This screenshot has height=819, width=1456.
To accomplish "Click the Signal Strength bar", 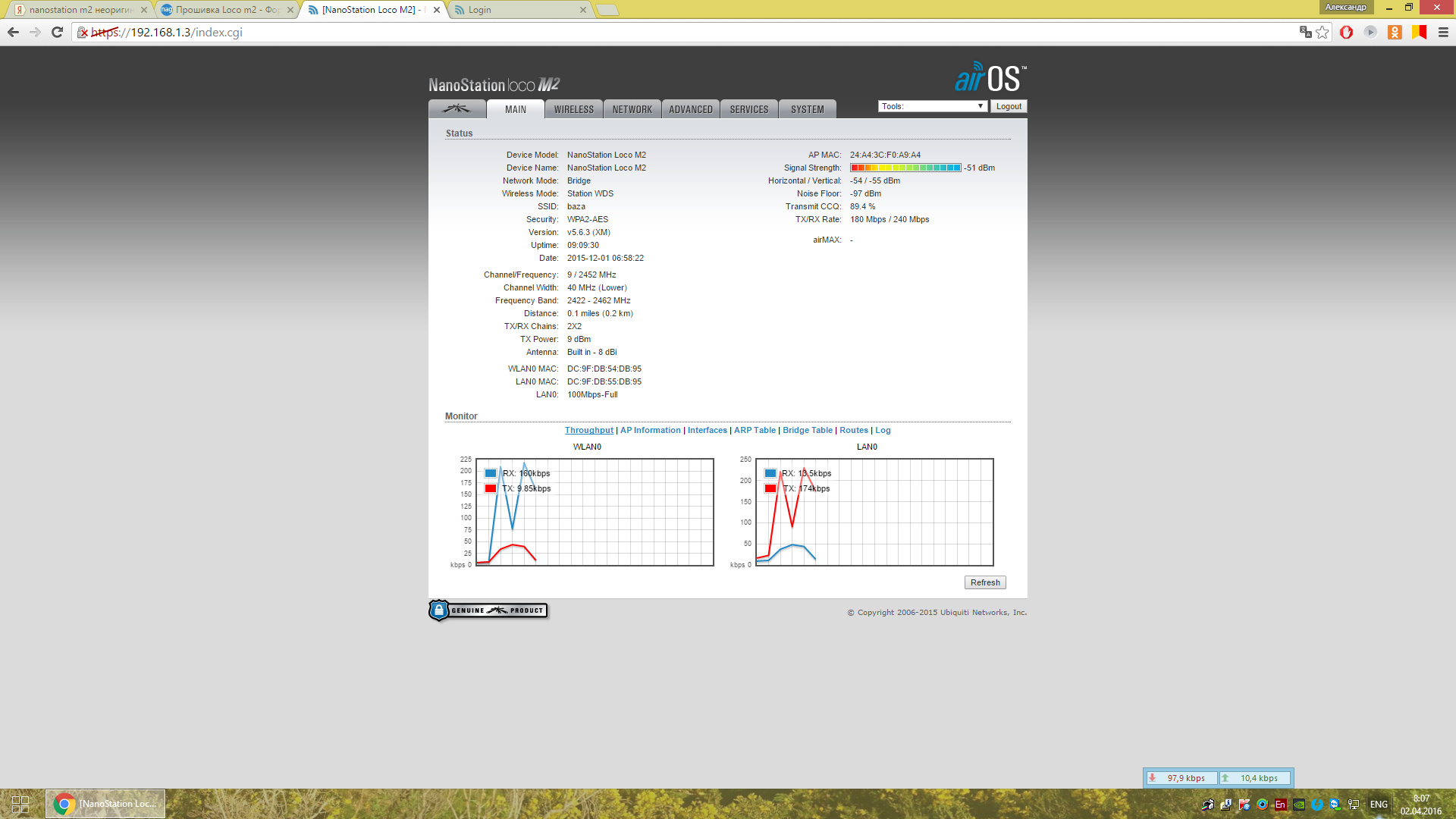I will click(905, 168).
